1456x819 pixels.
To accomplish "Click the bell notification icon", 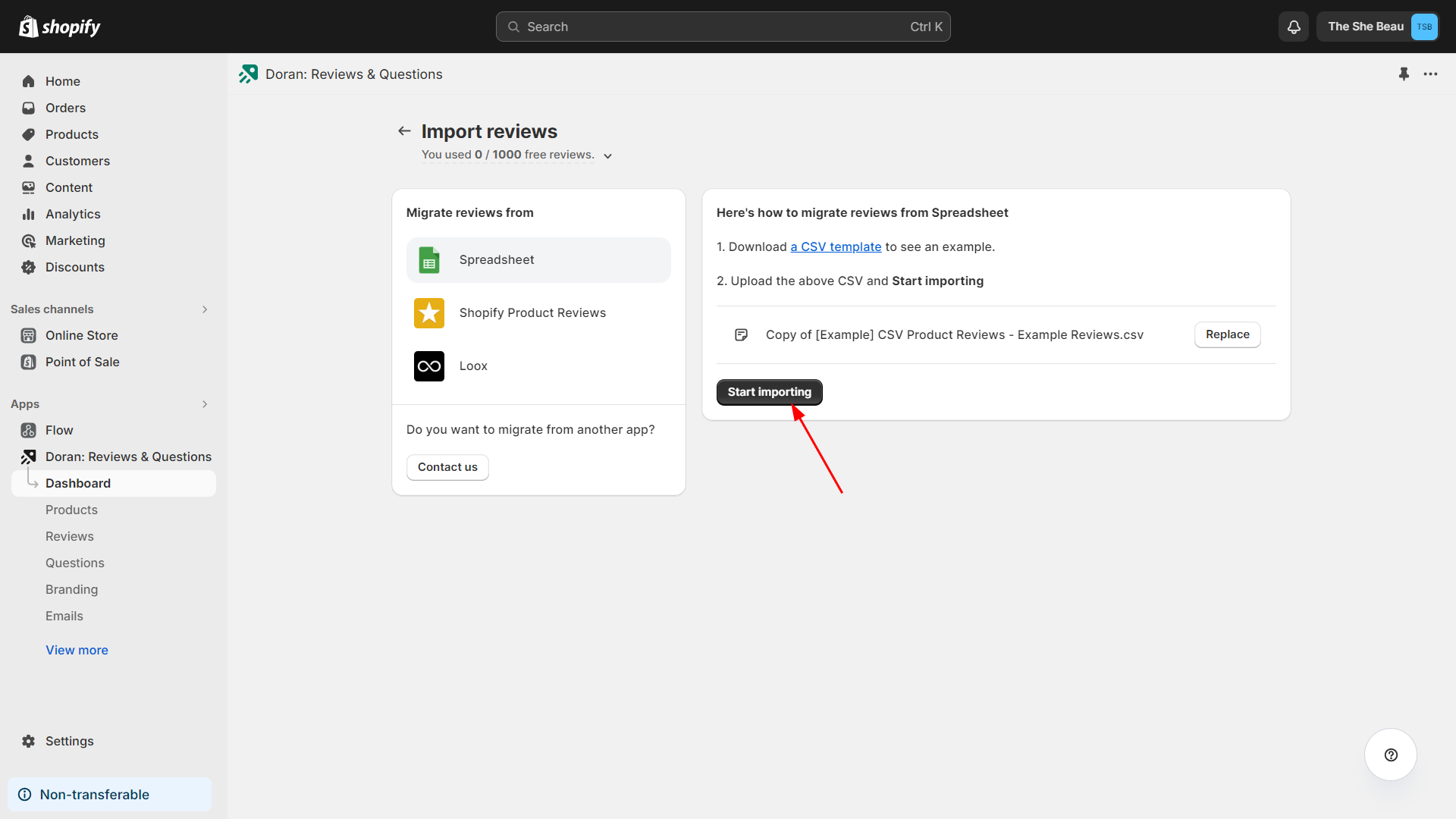I will (1293, 26).
